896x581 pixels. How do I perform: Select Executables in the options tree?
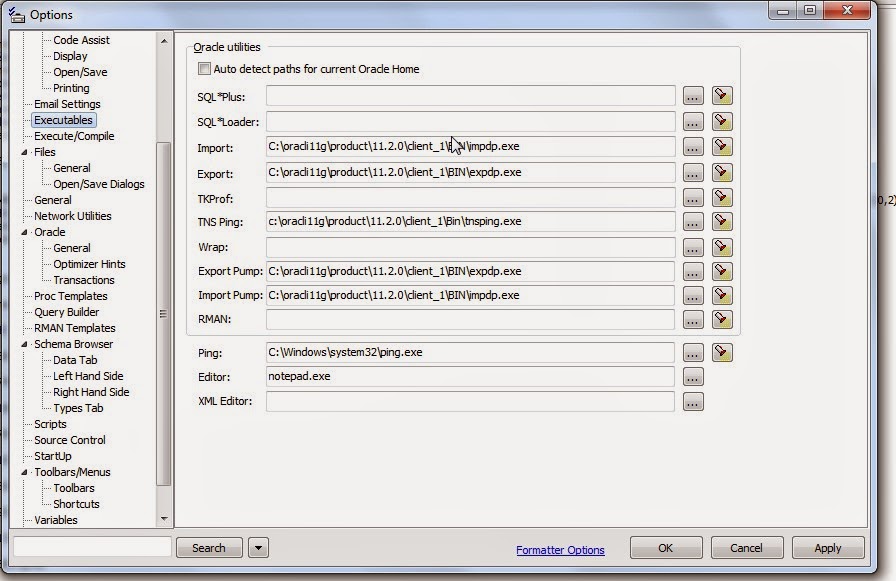pos(63,120)
